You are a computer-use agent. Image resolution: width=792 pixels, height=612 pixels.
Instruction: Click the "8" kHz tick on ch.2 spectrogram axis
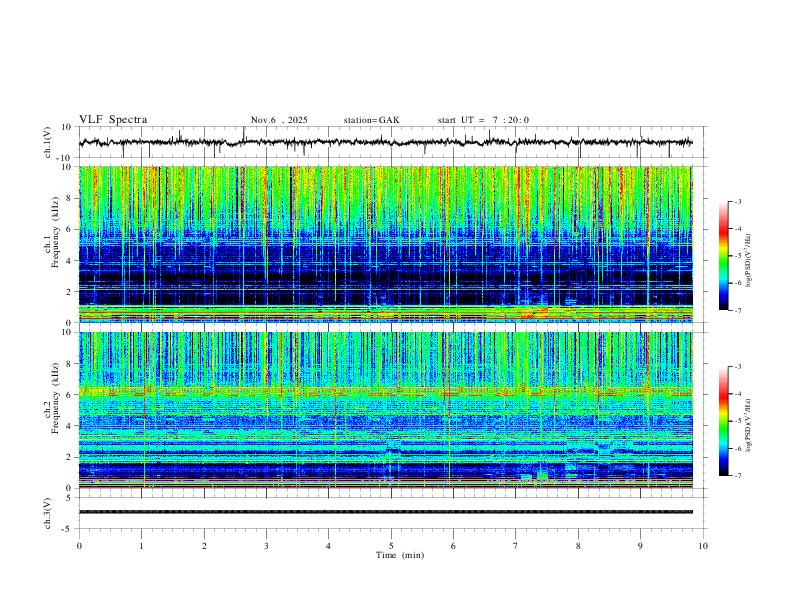(x=69, y=364)
